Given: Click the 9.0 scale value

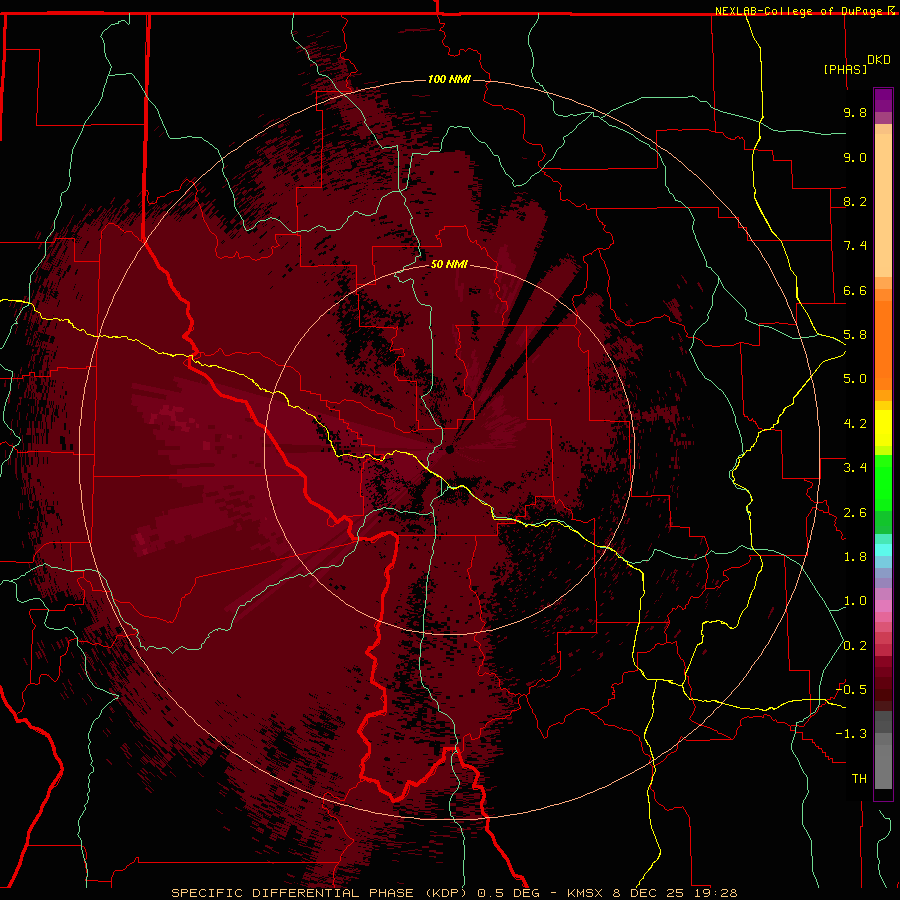Looking at the screenshot, I should (855, 157).
